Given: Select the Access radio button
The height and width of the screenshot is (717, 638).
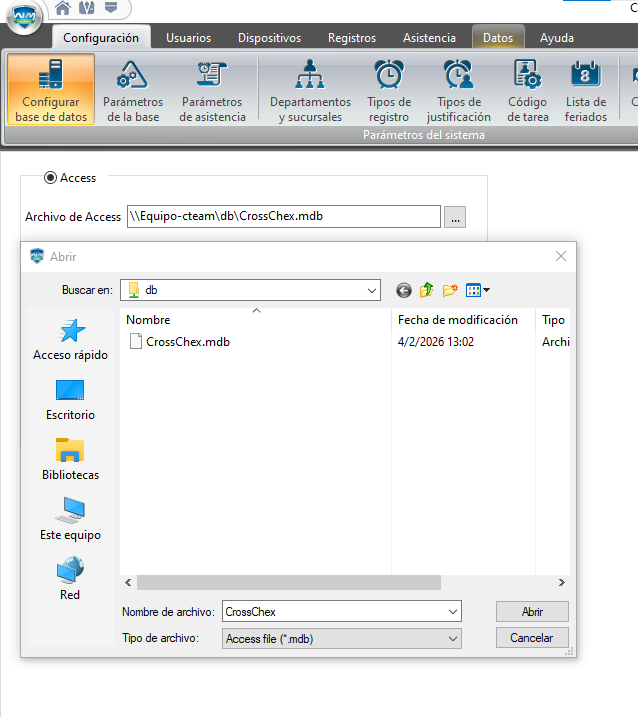Looking at the screenshot, I should 50,177.
